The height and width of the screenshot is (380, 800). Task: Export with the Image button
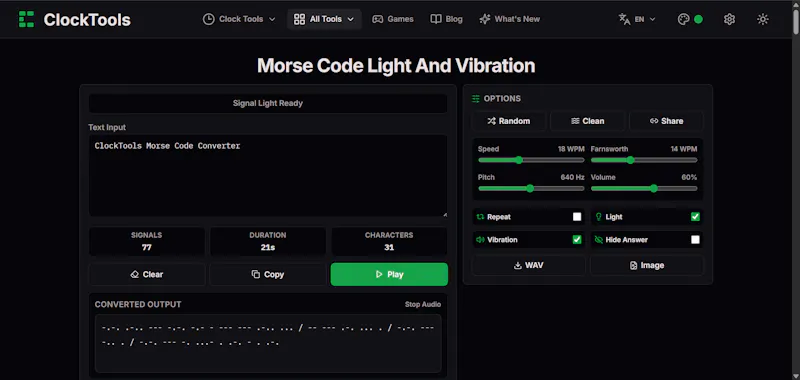pos(647,265)
